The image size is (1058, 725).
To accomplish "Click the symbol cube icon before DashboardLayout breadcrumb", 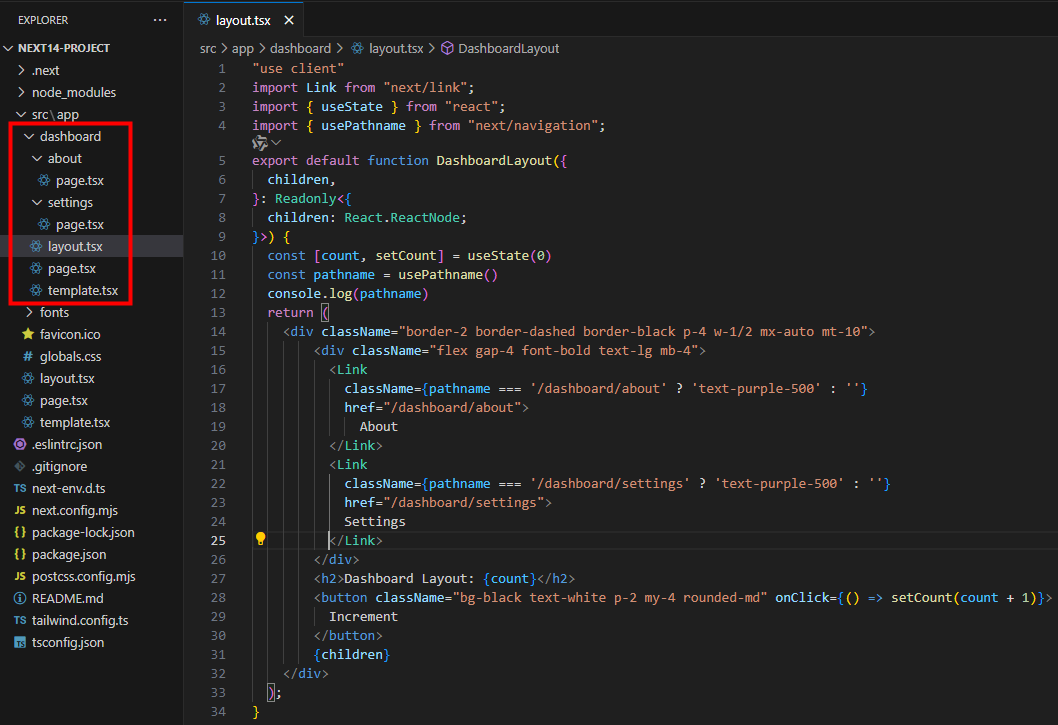I will pyautogui.click(x=447, y=49).
